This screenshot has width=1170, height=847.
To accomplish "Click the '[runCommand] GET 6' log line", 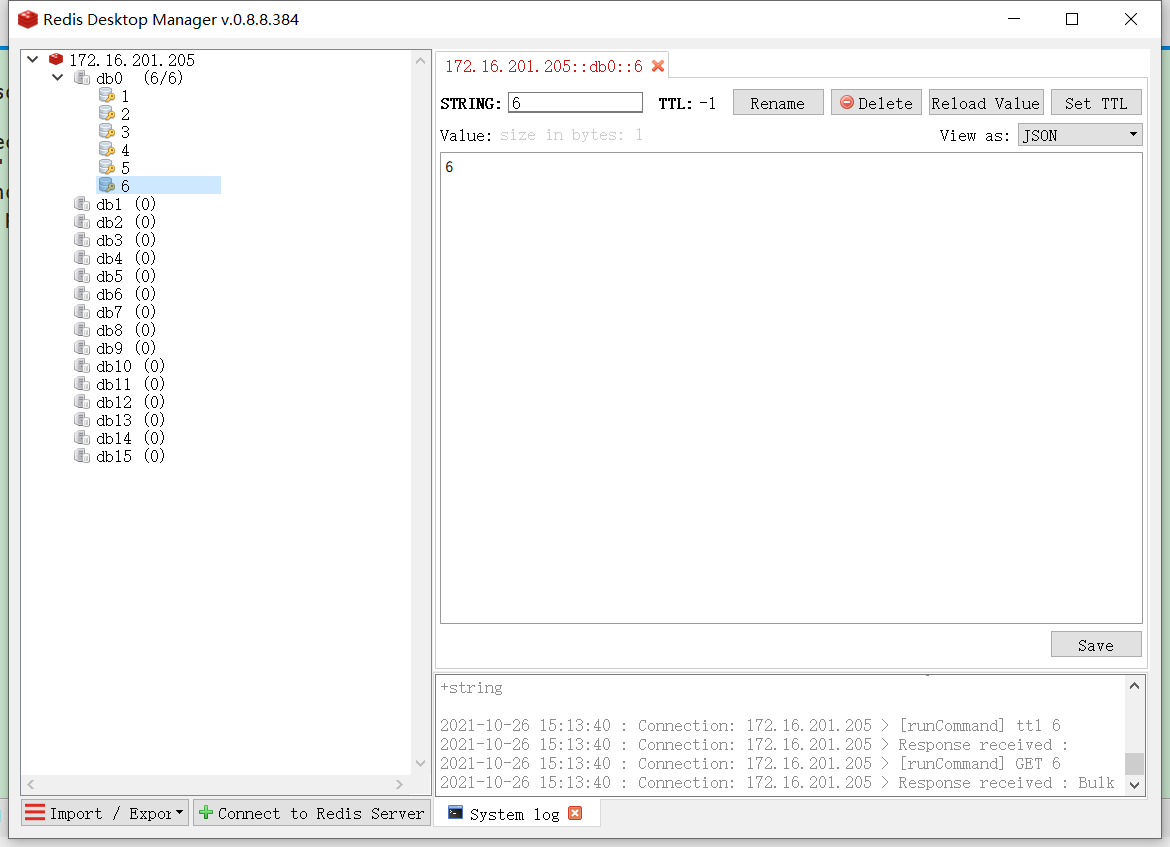I will (x=980, y=763).
